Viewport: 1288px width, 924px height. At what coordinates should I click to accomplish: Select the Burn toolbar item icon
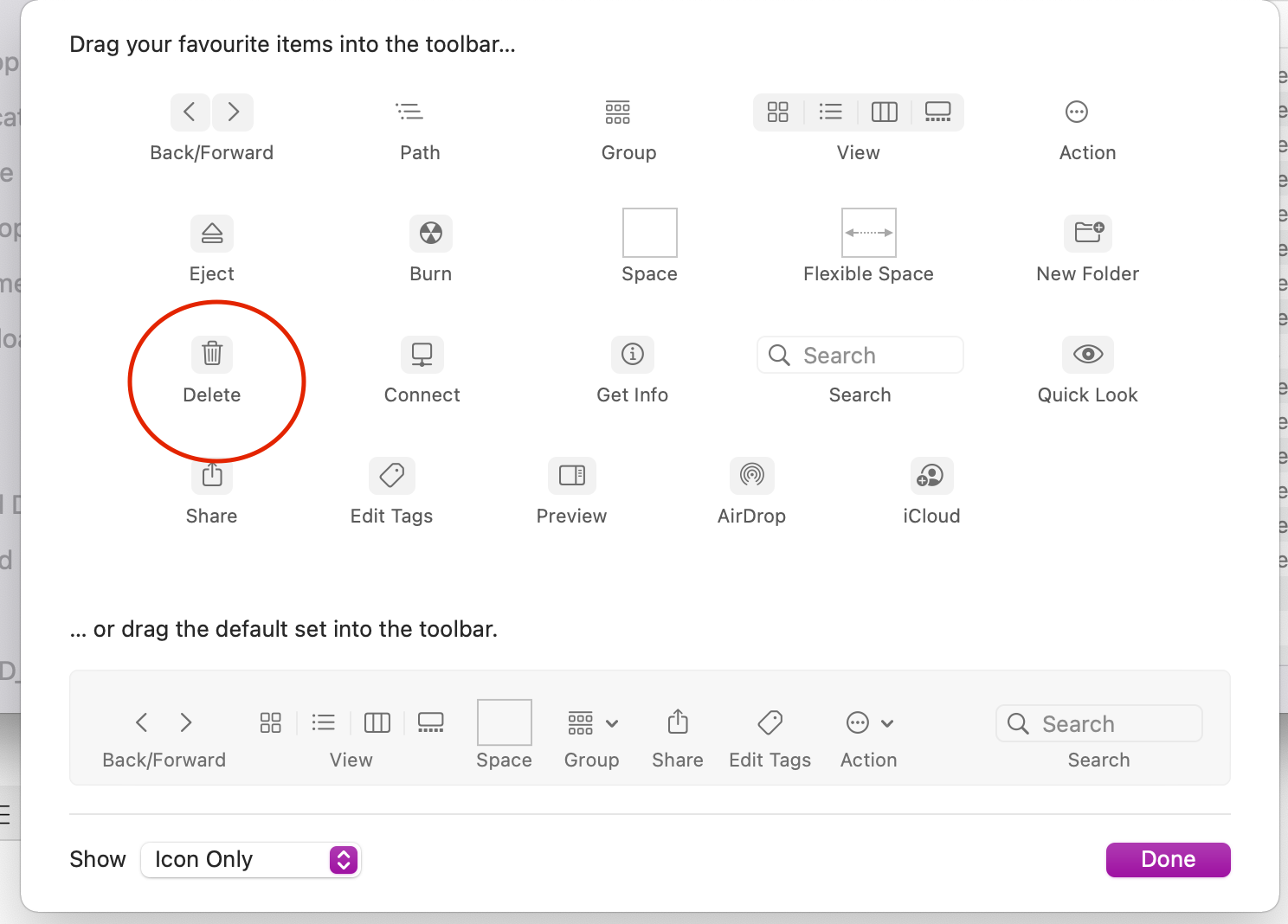click(431, 233)
